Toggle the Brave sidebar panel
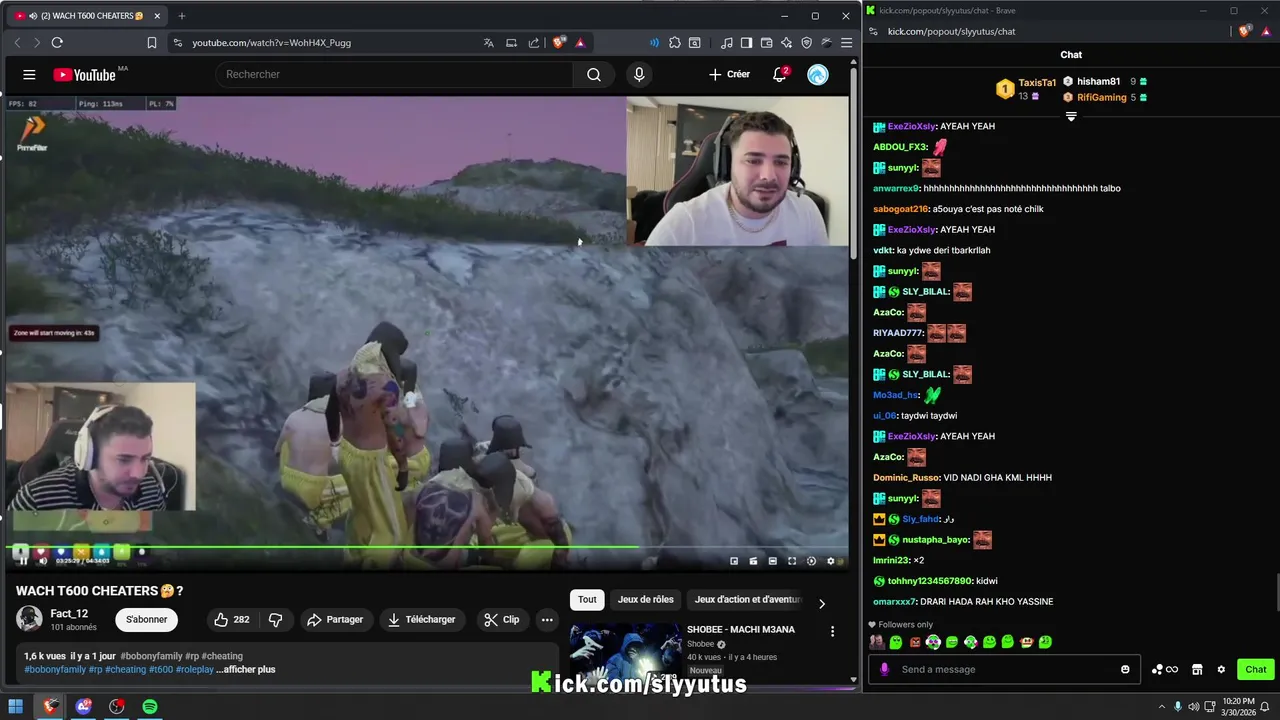The height and width of the screenshot is (720, 1280). [746, 43]
